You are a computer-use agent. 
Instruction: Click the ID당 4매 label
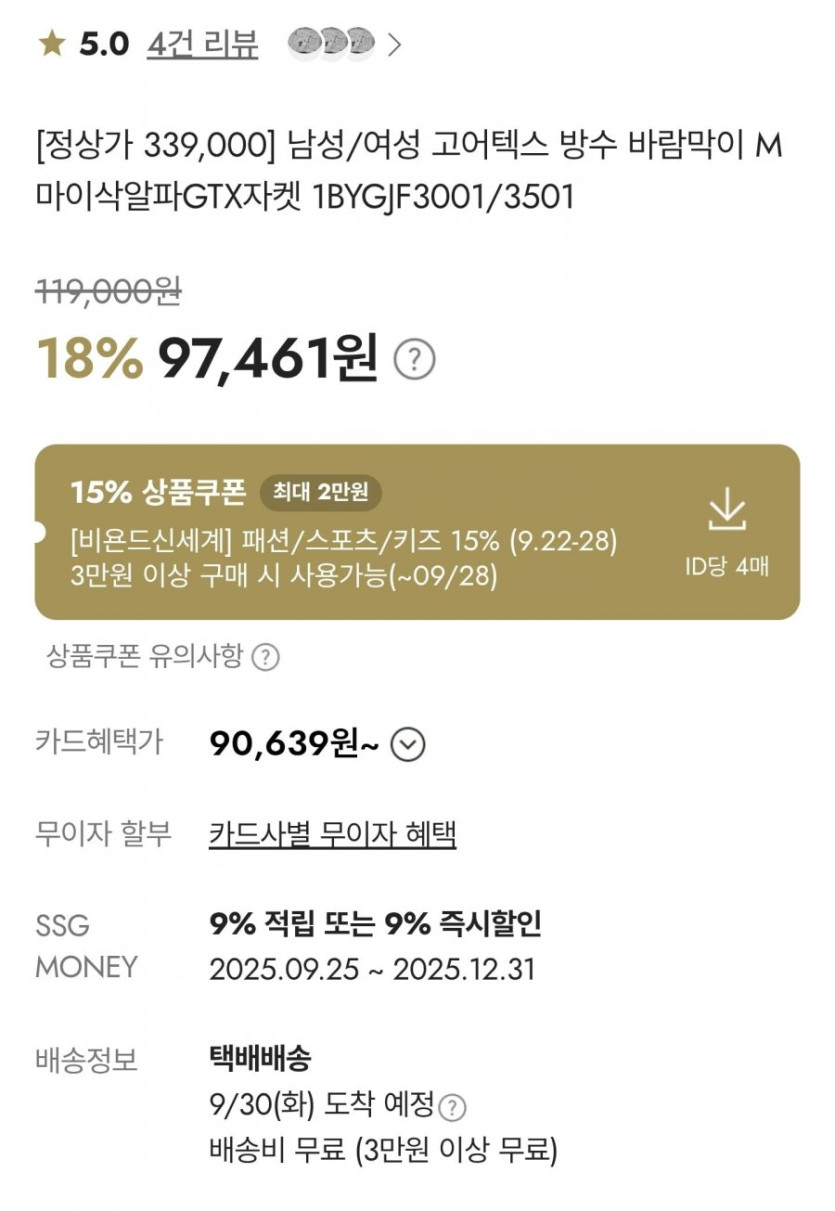click(x=727, y=566)
